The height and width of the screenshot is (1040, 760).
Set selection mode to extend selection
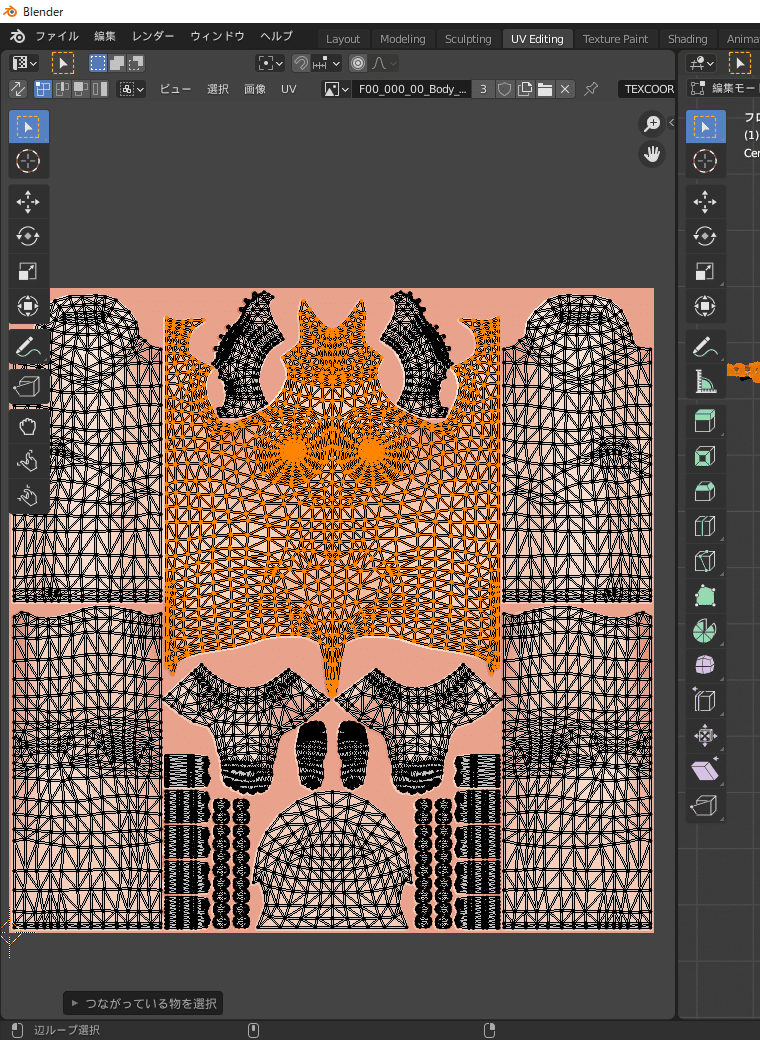tap(117, 63)
